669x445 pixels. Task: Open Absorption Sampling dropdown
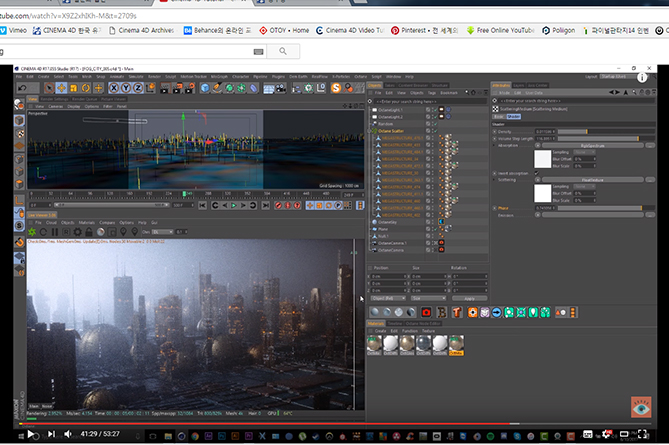[584, 152]
